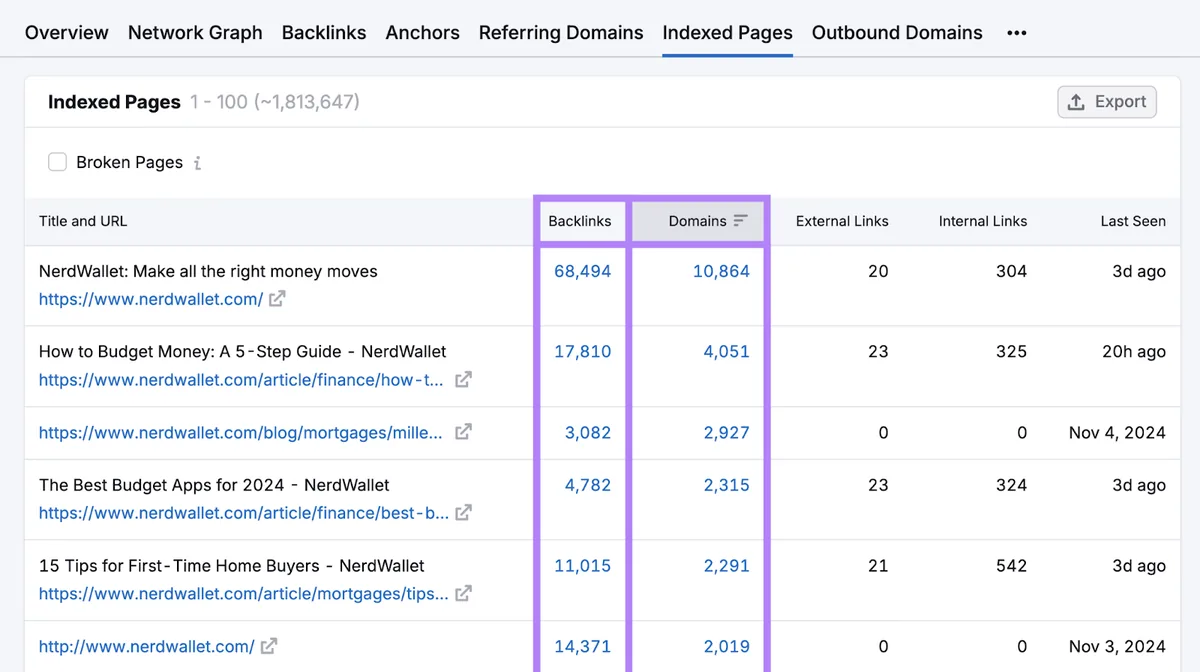Image resolution: width=1200 pixels, height=672 pixels.
Task: Click the Nov 3, 2024 last seen date
Action: (x=1117, y=647)
